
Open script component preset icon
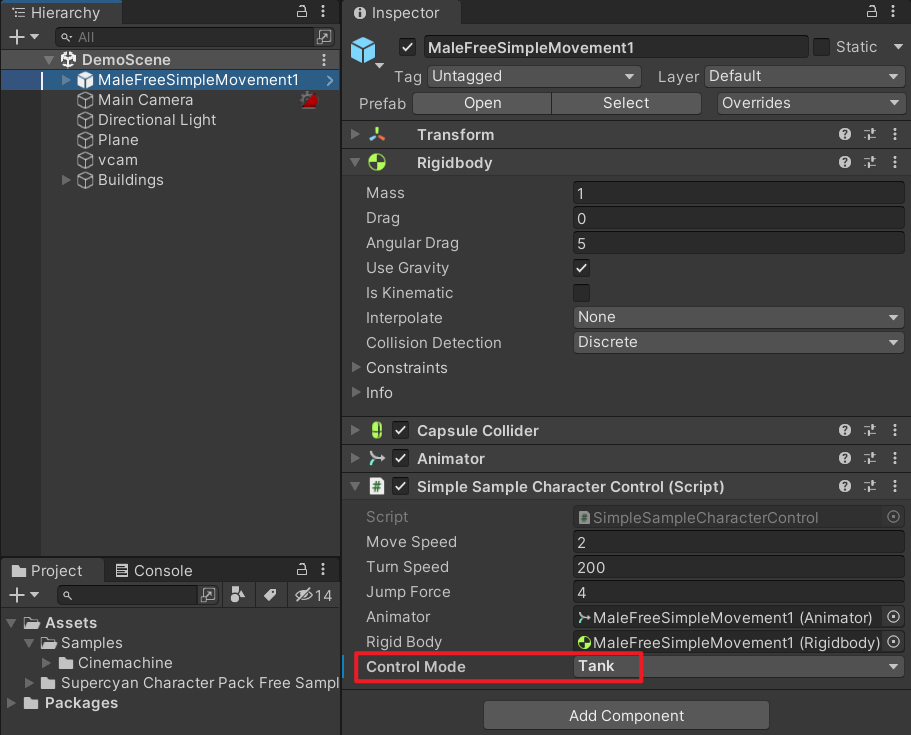pos(870,486)
